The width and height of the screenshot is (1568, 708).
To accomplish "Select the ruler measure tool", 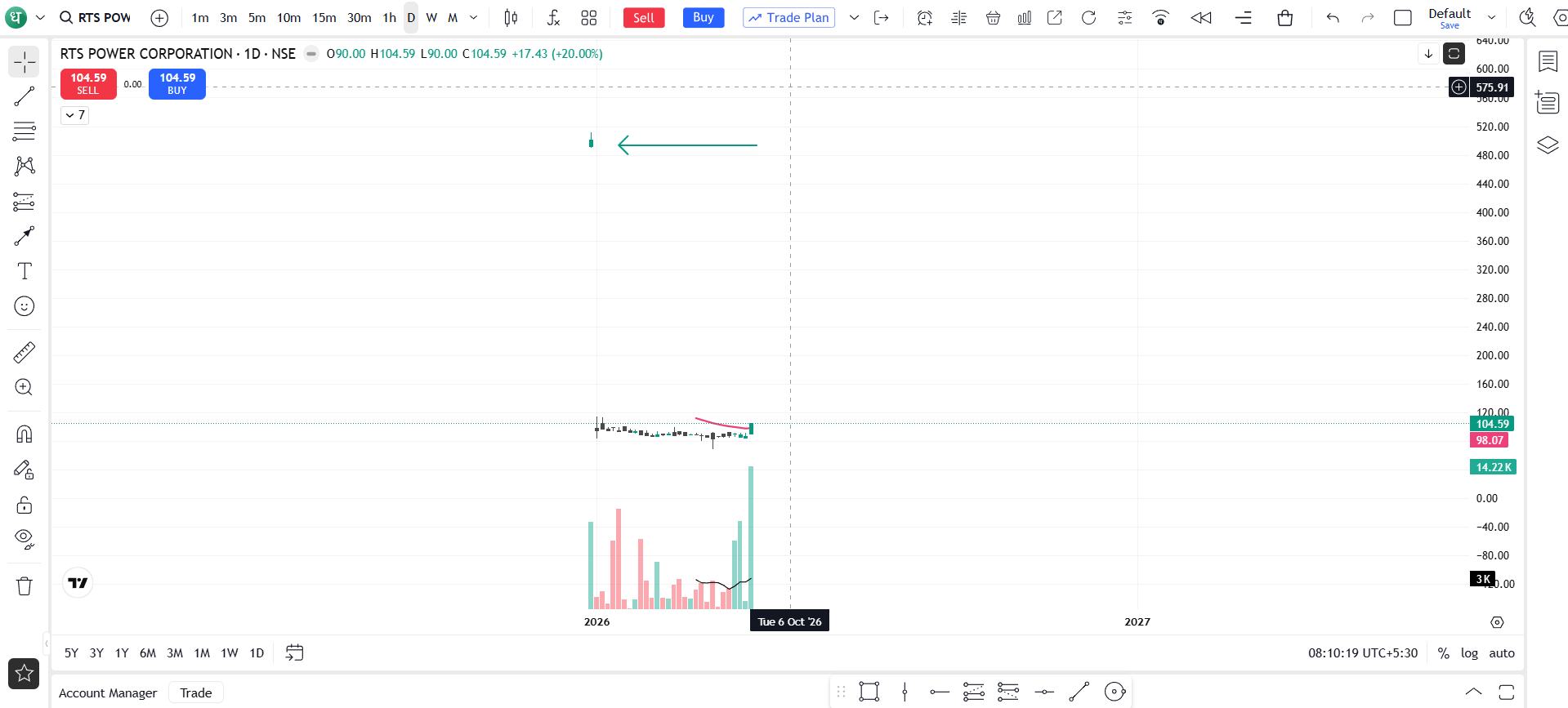I will coord(25,352).
